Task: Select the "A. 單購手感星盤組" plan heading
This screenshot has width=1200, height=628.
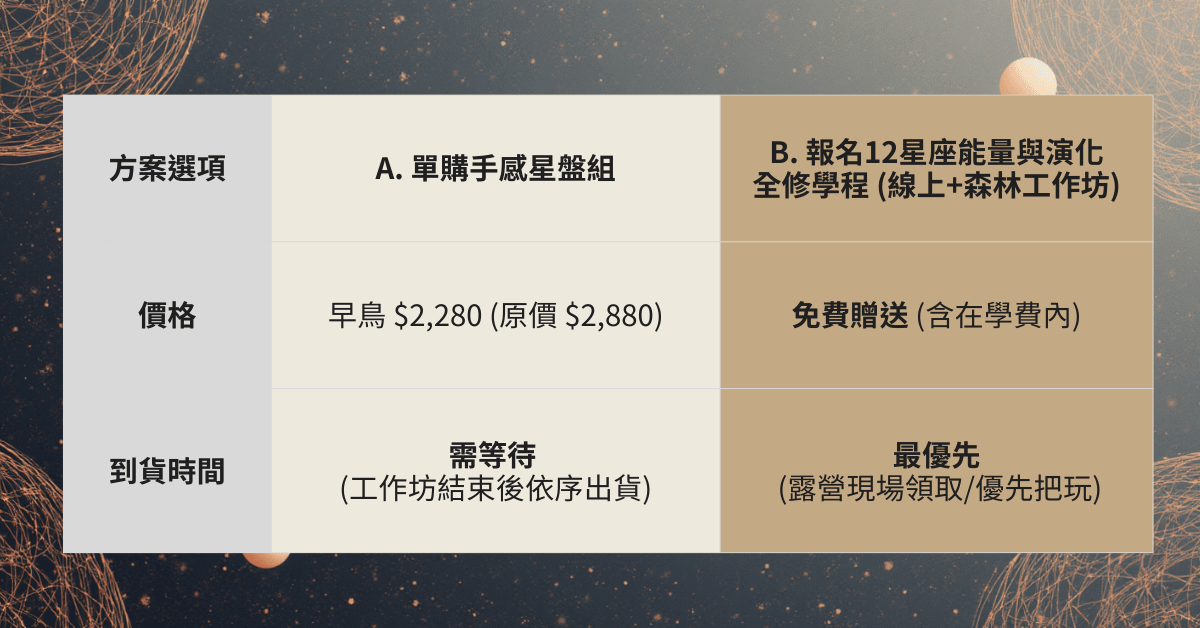Action: pos(495,169)
